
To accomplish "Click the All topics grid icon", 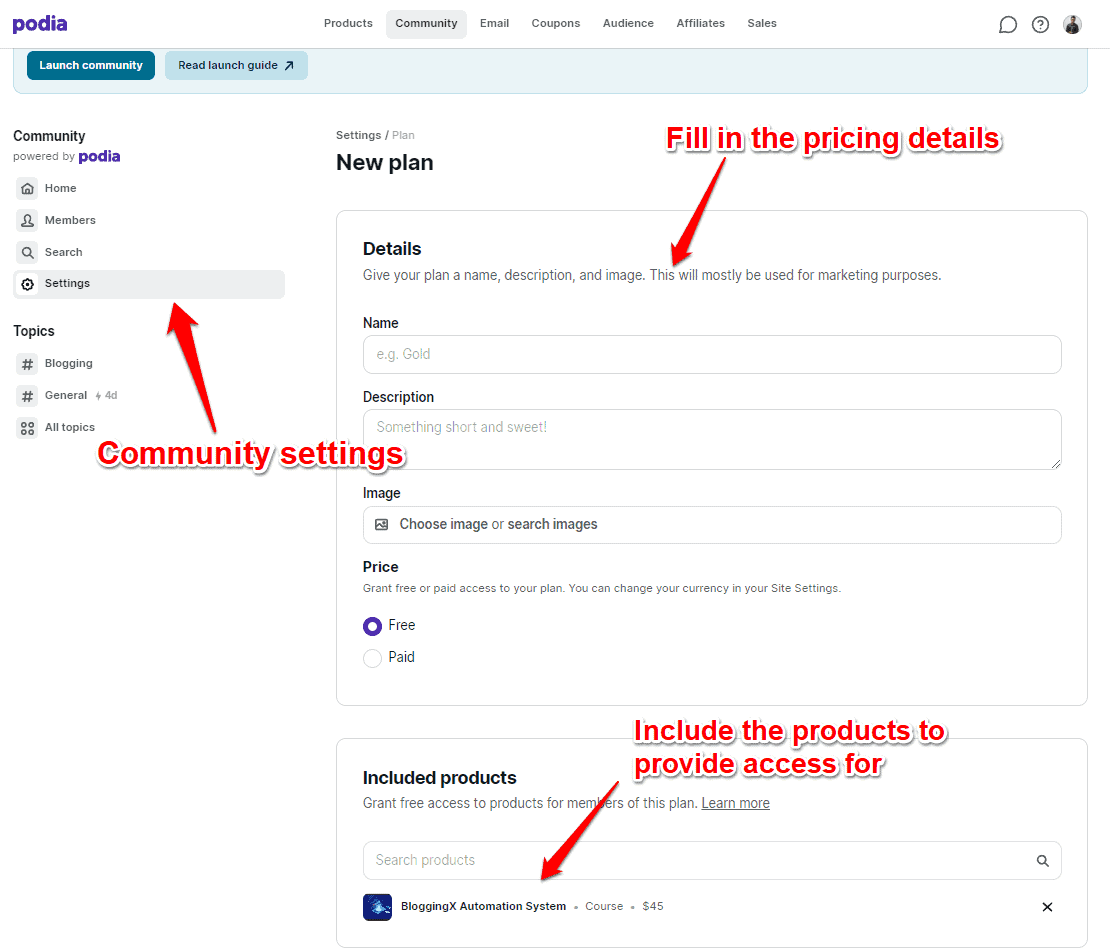I will [x=27, y=427].
